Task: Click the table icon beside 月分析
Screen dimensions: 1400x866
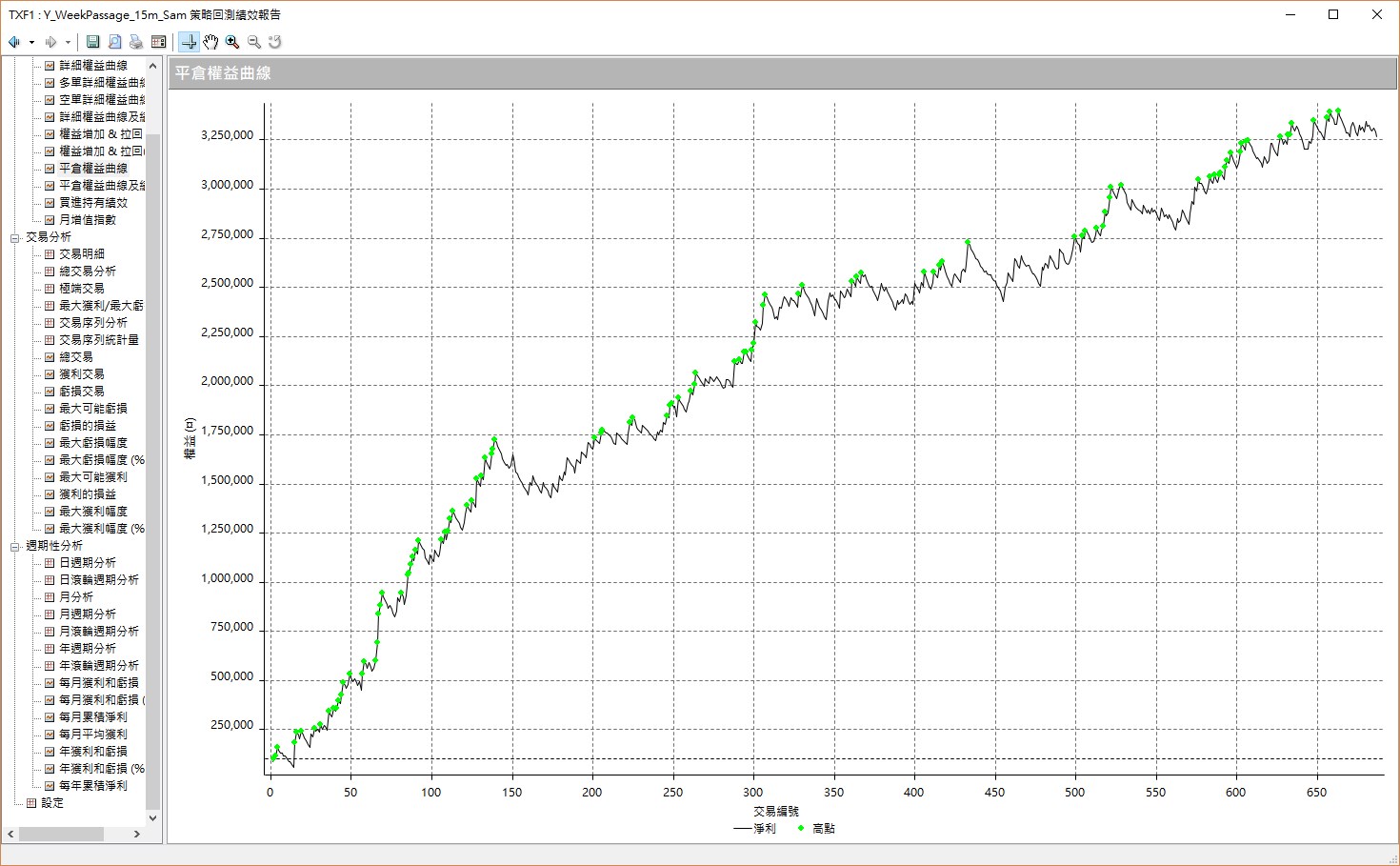Action: (x=50, y=597)
